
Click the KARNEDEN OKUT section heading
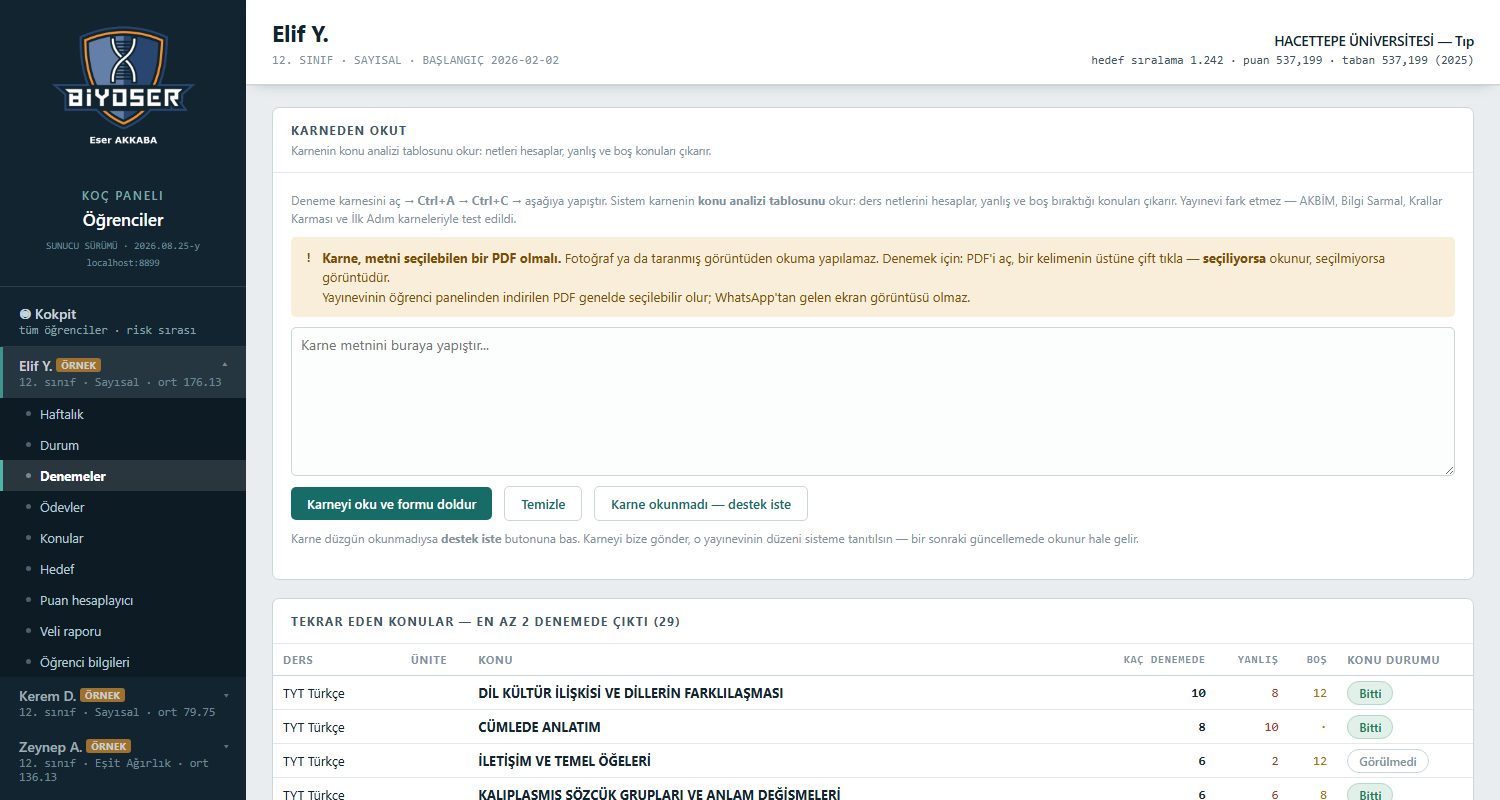(349, 131)
